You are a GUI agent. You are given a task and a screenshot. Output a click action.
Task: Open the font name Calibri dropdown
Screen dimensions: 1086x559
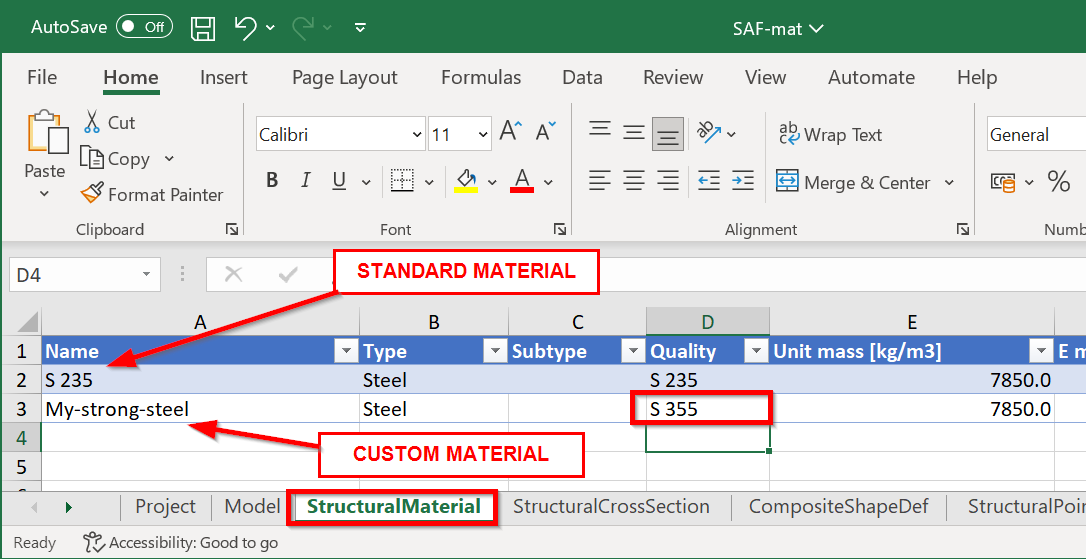point(417,134)
